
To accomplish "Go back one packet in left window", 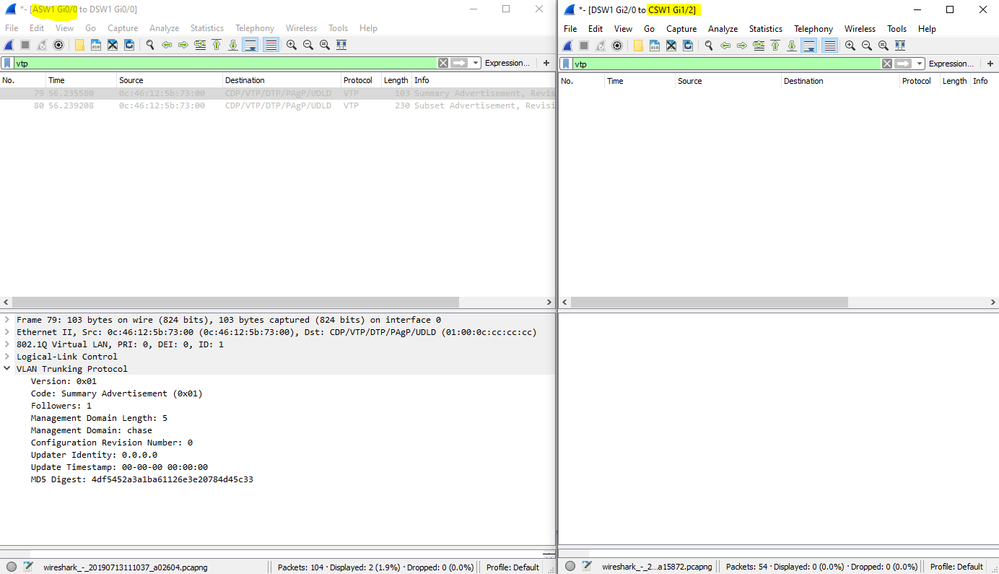I will (x=166, y=45).
